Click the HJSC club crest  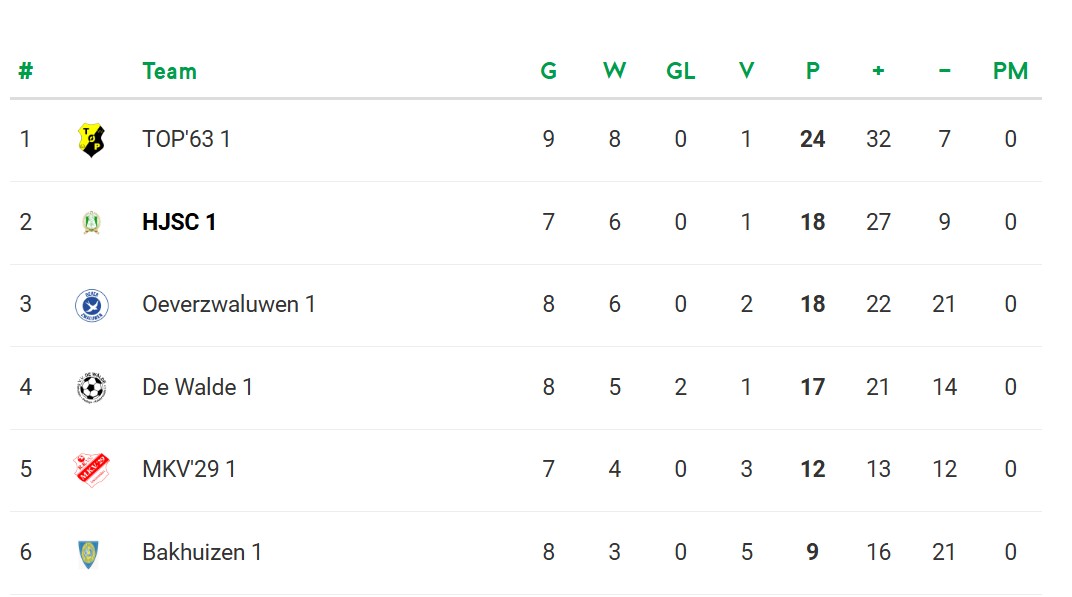tap(92, 222)
